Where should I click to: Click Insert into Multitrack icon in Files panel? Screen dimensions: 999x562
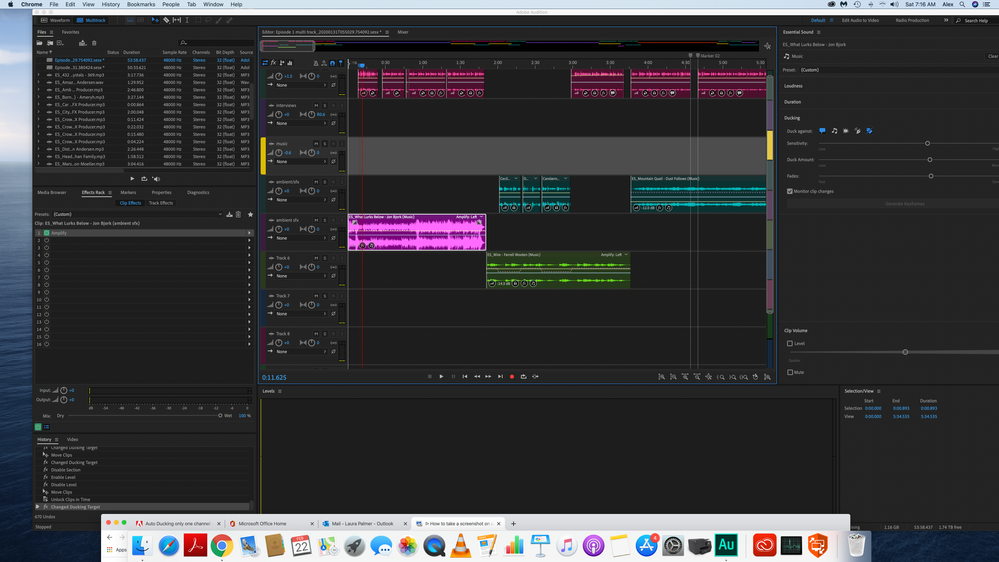coord(82,43)
